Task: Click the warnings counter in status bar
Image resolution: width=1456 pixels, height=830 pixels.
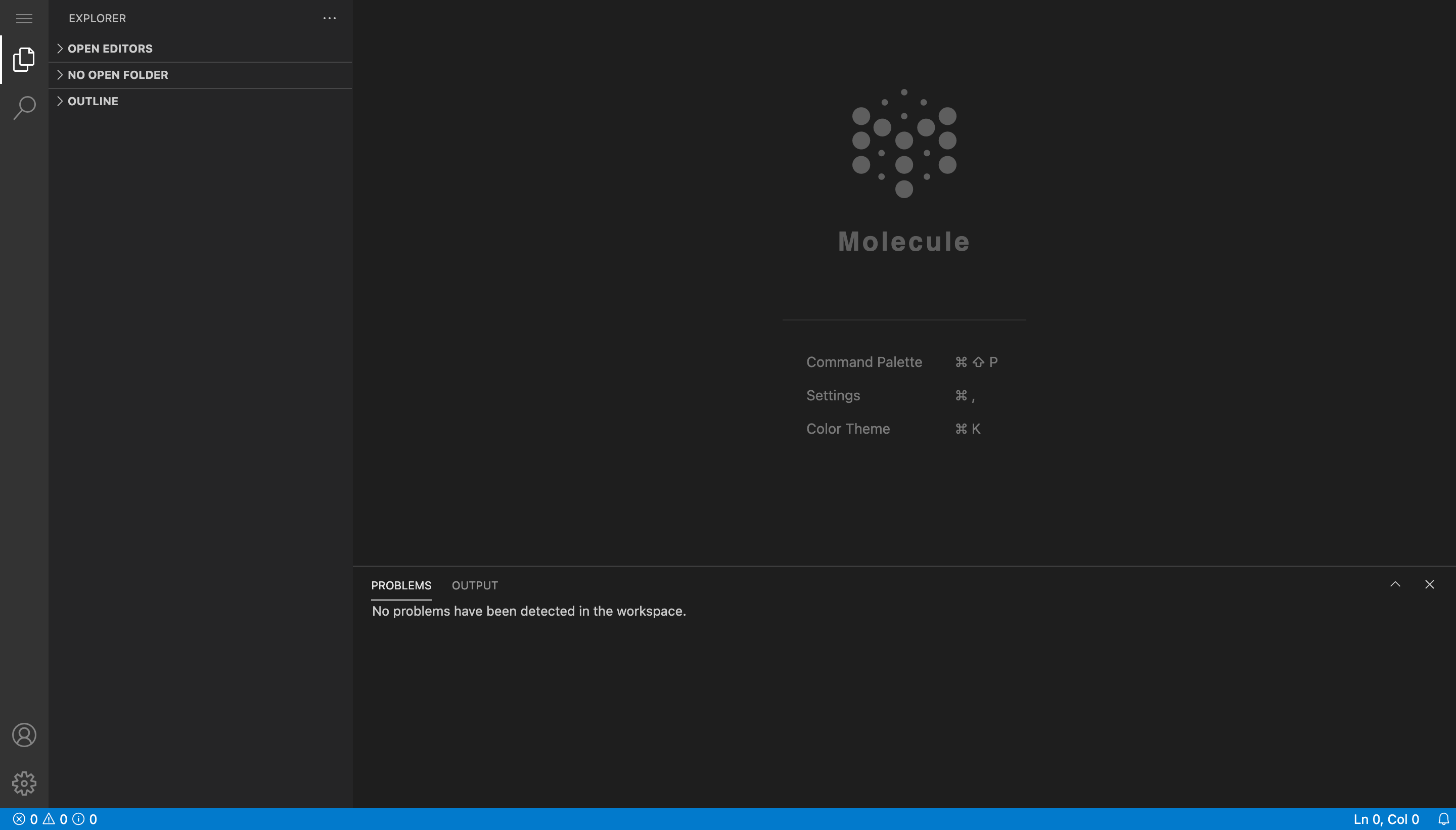Action: tap(57, 819)
